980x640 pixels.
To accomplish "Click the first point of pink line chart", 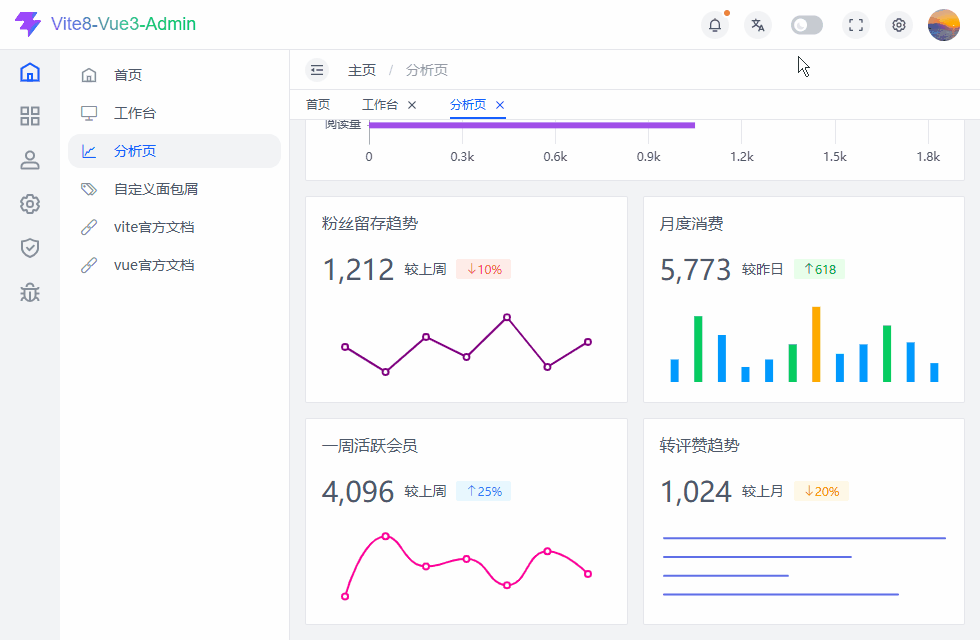I will point(345,596).
